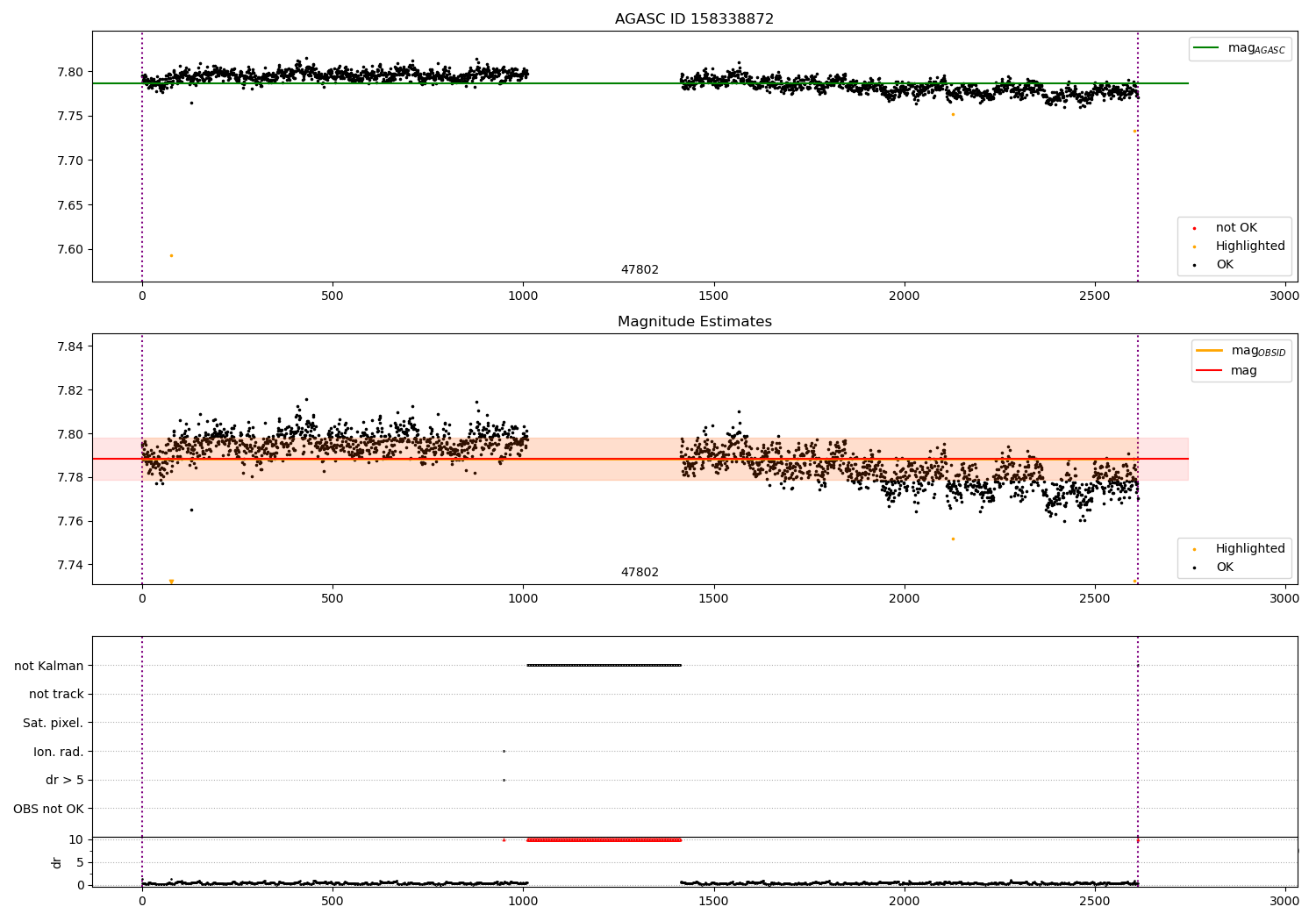
Task: Select the "not track" row label
Action: pyautogui.click(x=56, y=695)
